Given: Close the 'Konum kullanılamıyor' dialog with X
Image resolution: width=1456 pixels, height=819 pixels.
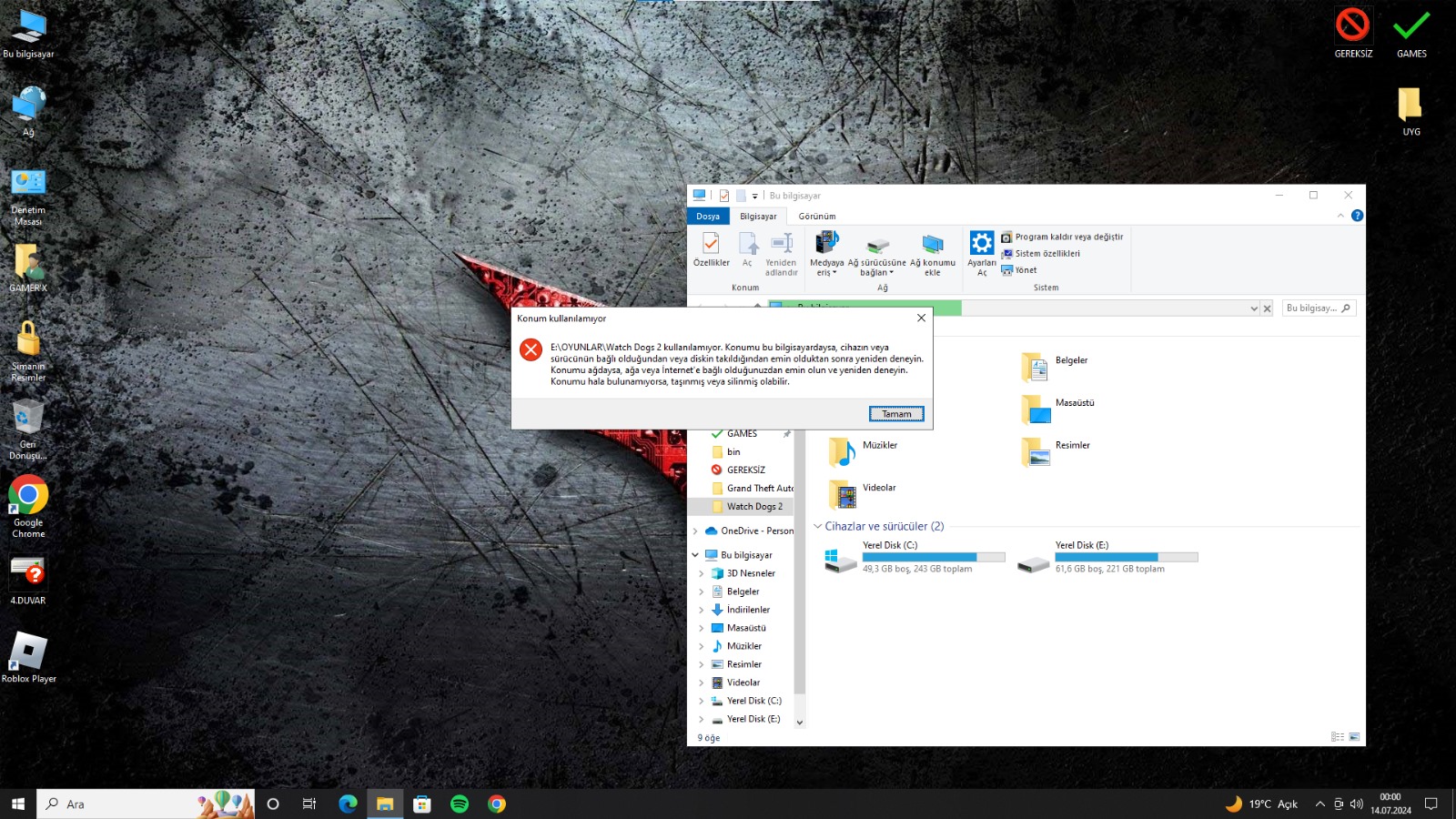Looking at the screenshot, I should point(921,318).
